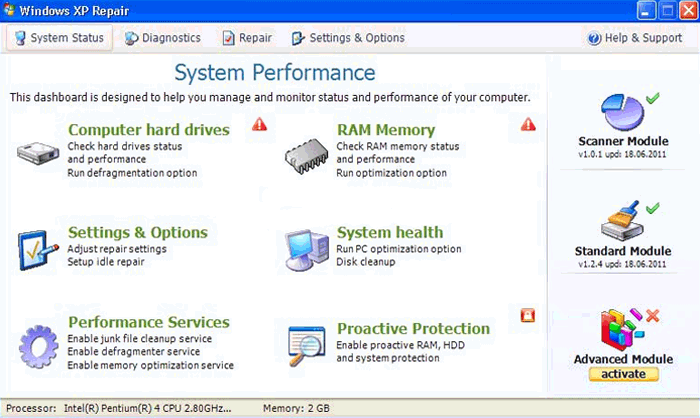Switch to the System Status tab
700x418 pixels.
[59, 38]
